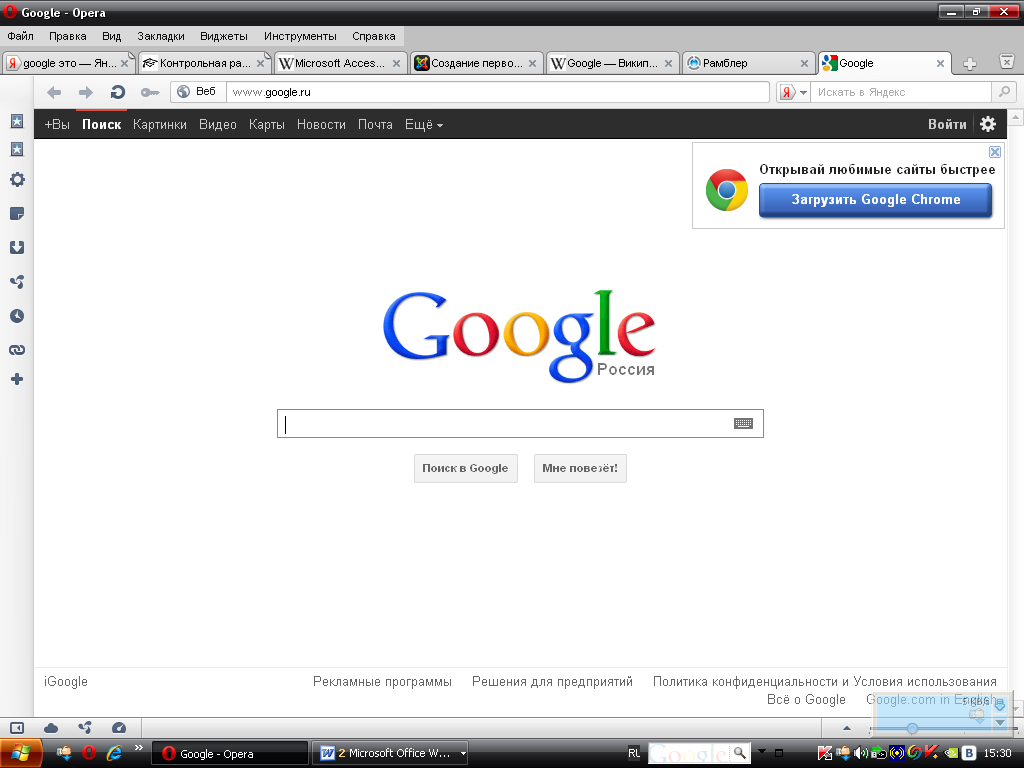Click the Yandex search magnifier icon
Viewport: 1024px width, 768px height.
pyautogui.click(x=1004, y=92)
